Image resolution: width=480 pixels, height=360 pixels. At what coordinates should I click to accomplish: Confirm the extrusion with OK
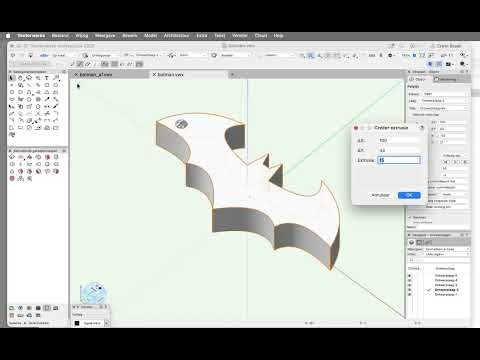pos(409,195)
